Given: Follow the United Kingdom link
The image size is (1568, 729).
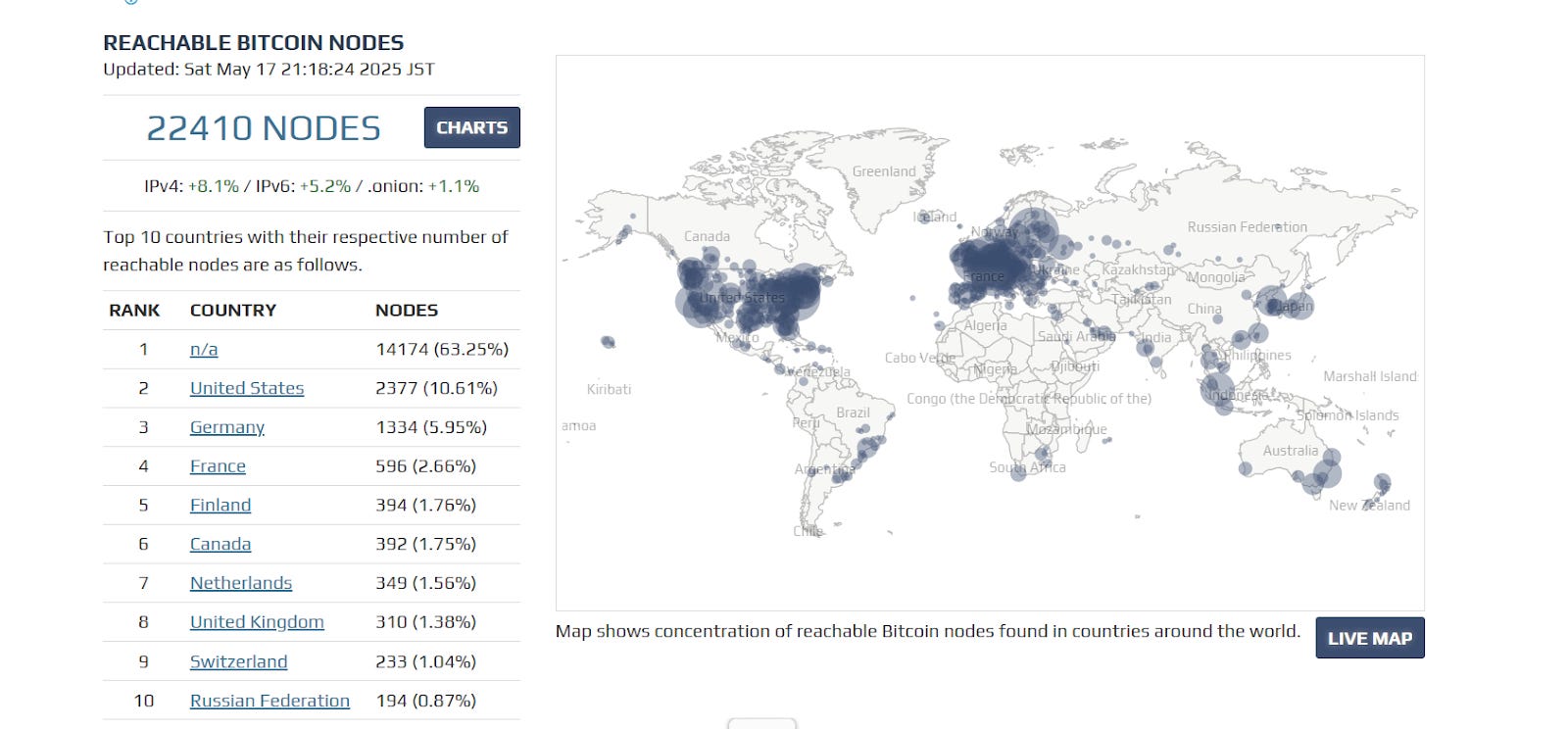Looking at the screenshot, I should (x=257, y=622).
